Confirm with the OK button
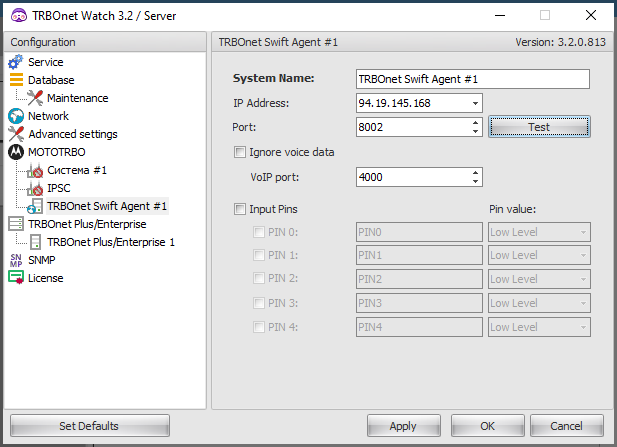This screenshot has height=447, width=617. (x=488, y=426)
